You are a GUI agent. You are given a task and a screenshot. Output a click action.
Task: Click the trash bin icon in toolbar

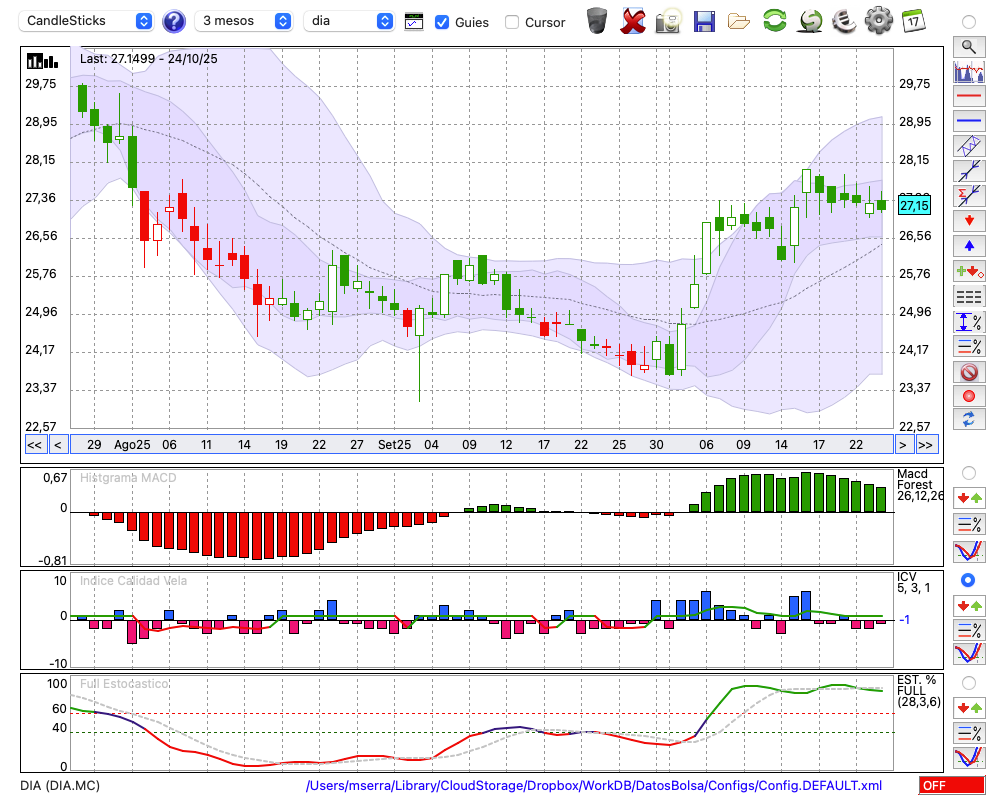click(597, 21)
